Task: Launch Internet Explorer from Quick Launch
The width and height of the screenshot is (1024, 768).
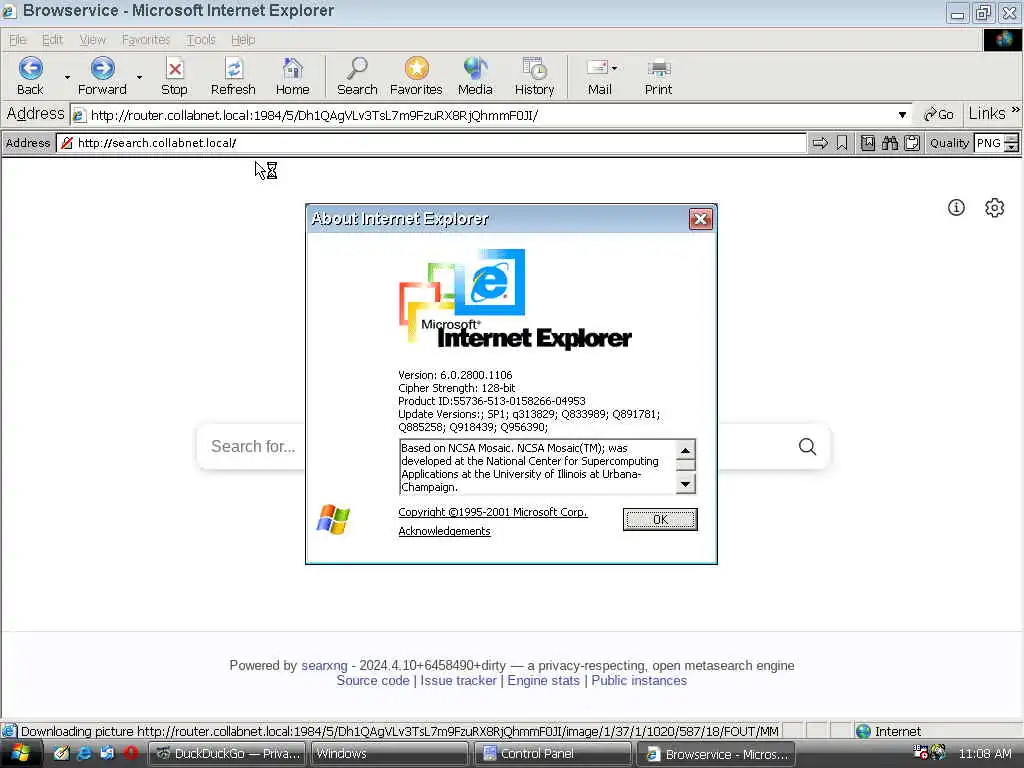Action: 84,754
